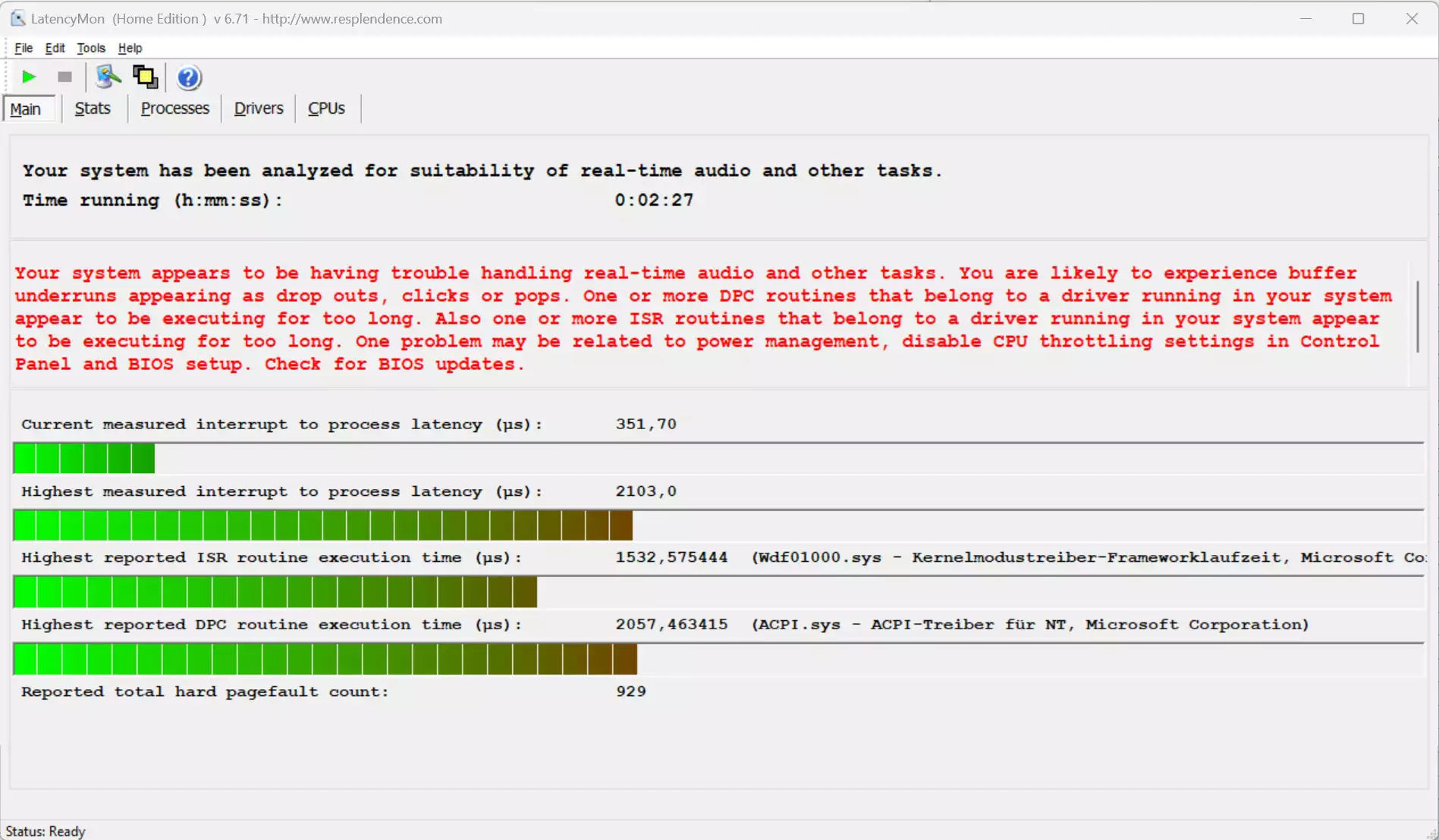Switch to the Drivers tab
This screenshot has height=840, width=1439.
259,108
